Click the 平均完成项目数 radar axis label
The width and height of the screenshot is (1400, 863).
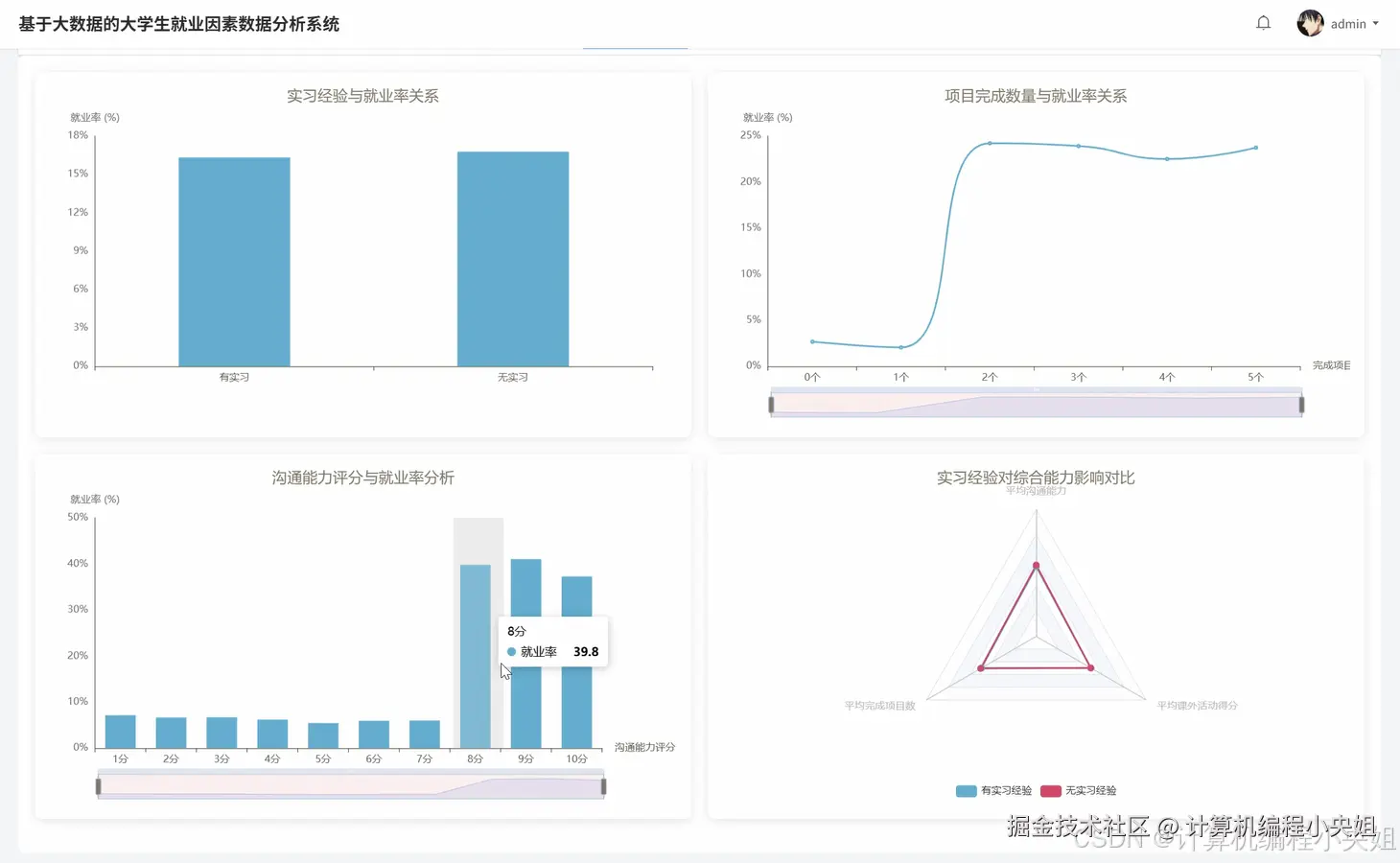879,706
